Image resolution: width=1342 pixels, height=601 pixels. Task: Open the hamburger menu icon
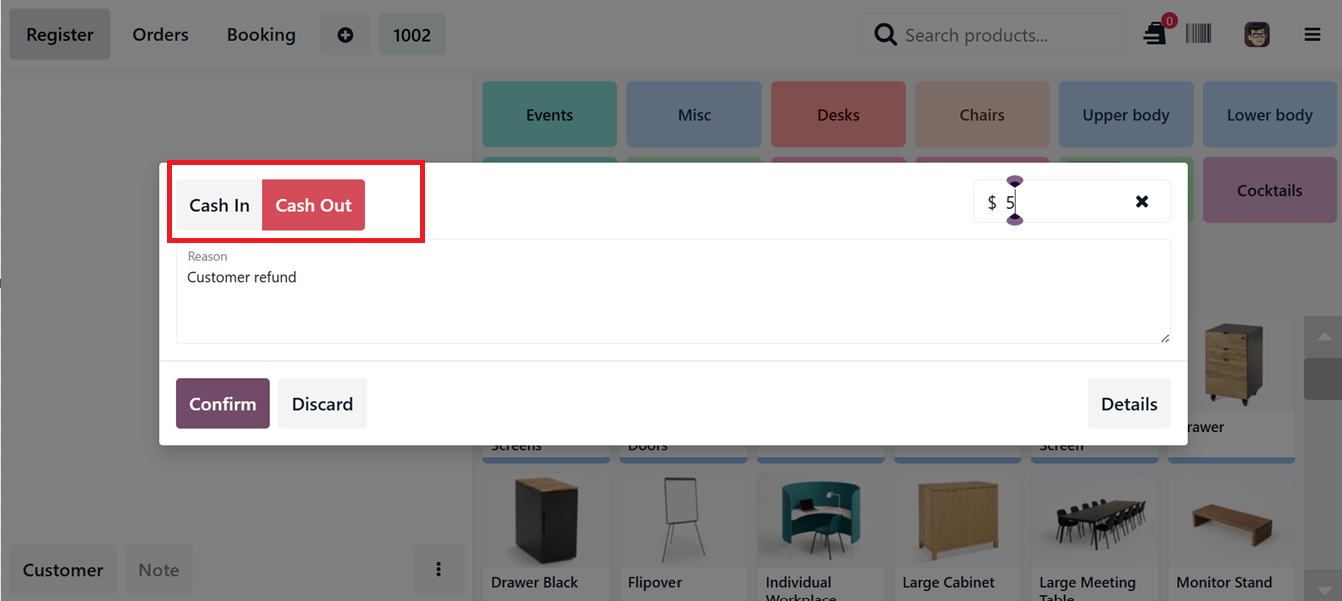coord(1312,35)
